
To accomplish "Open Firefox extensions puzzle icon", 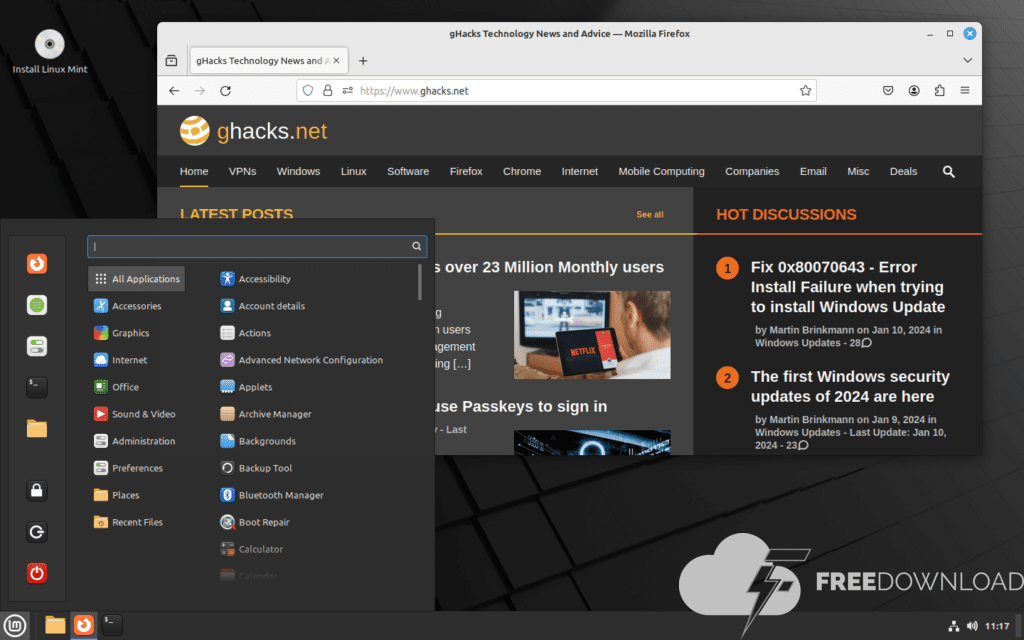I will 939,91.
